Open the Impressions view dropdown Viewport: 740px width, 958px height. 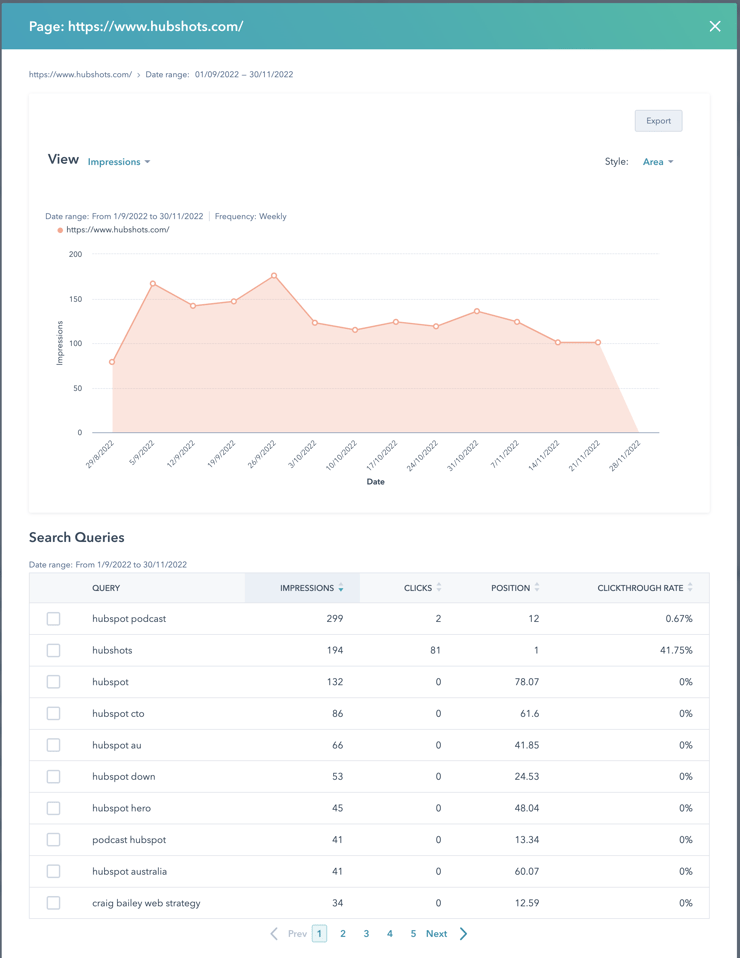coord(119,162)
